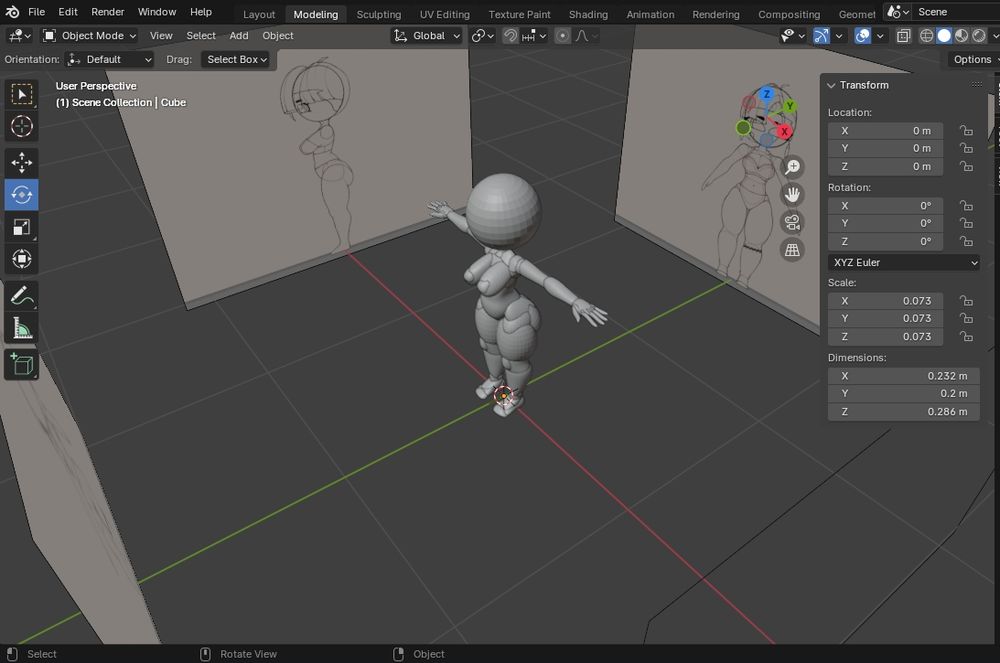
Task: Select the Annotate tool
Action: pyautogui.click(x=22, y=296)
